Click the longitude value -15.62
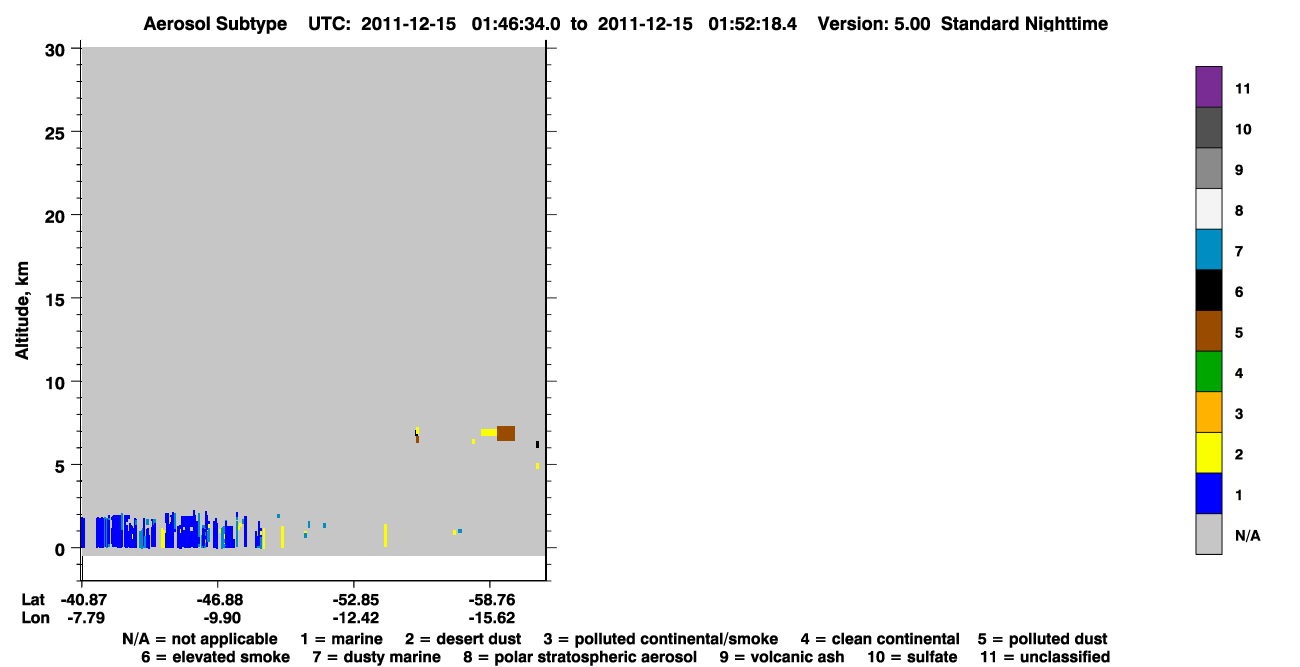Image resolution: width=1300 pixels, height=667 pixels. coord(490,618)
